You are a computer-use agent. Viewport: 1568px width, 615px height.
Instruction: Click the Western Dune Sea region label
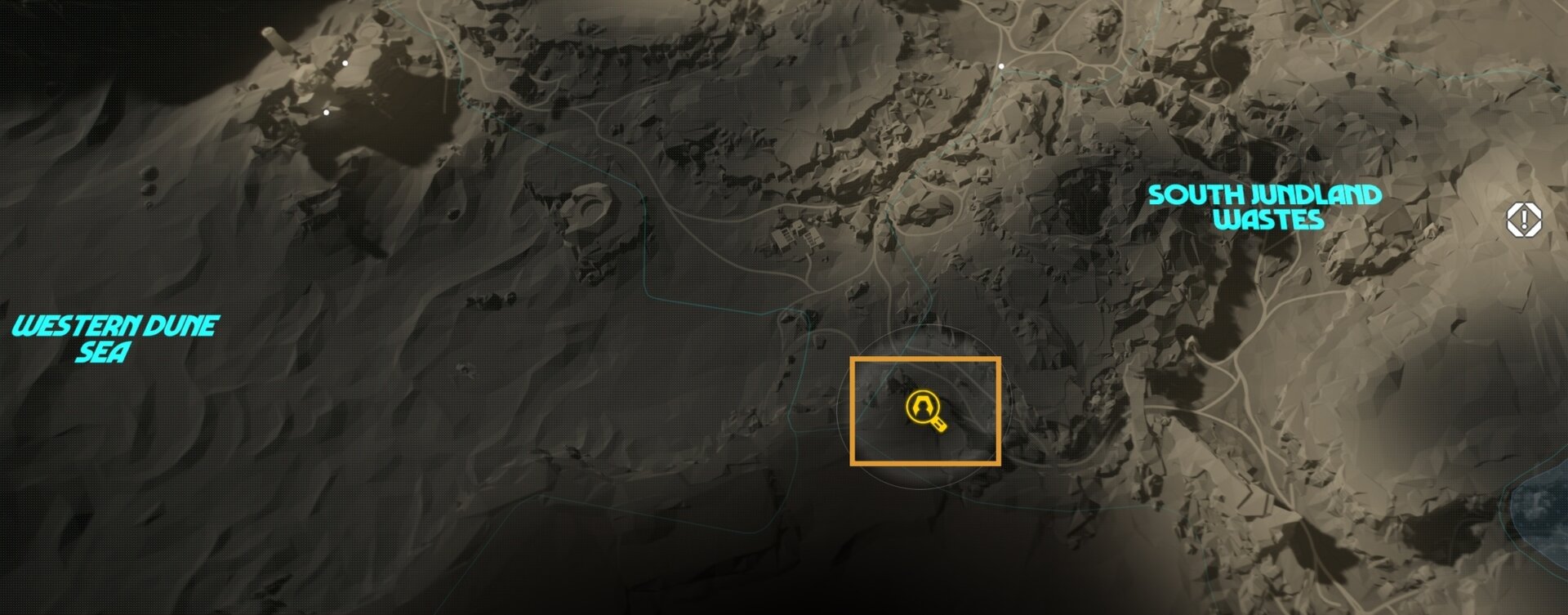click(114, 339)
